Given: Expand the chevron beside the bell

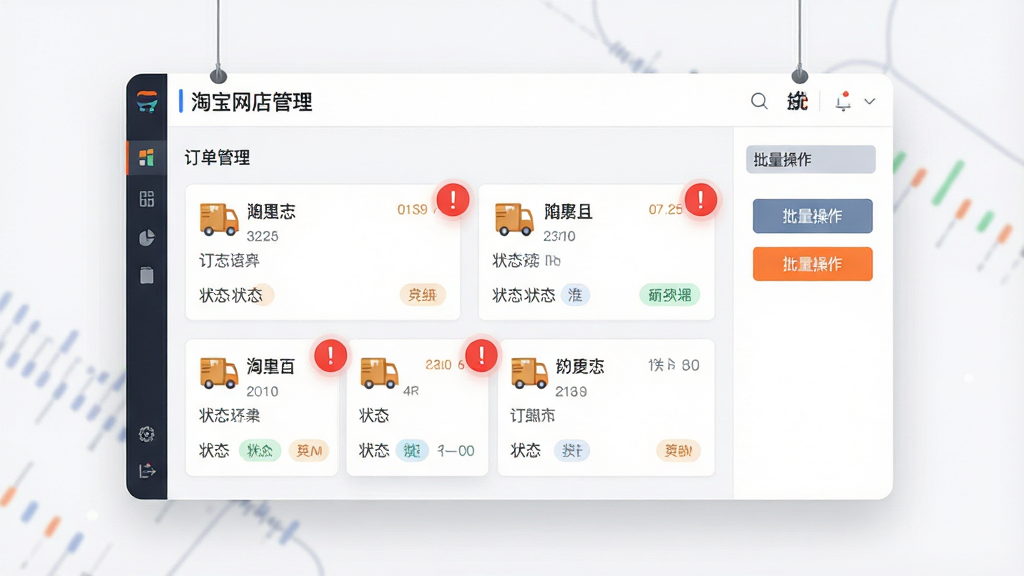Looking at the screenshot, I should click(870, 101).
